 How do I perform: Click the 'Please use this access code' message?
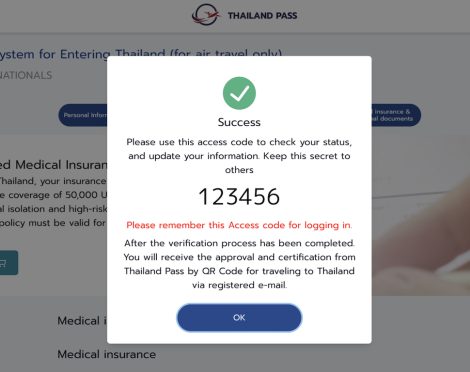239,156
